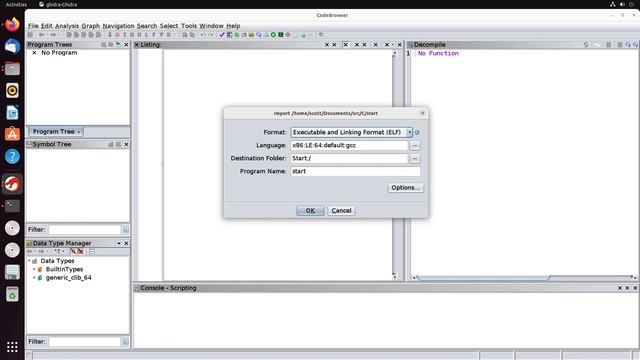This screenshot has height=360, width=640.
Task: Click the navigate-by-label L toolbar icon
Action: coord(147,35)
